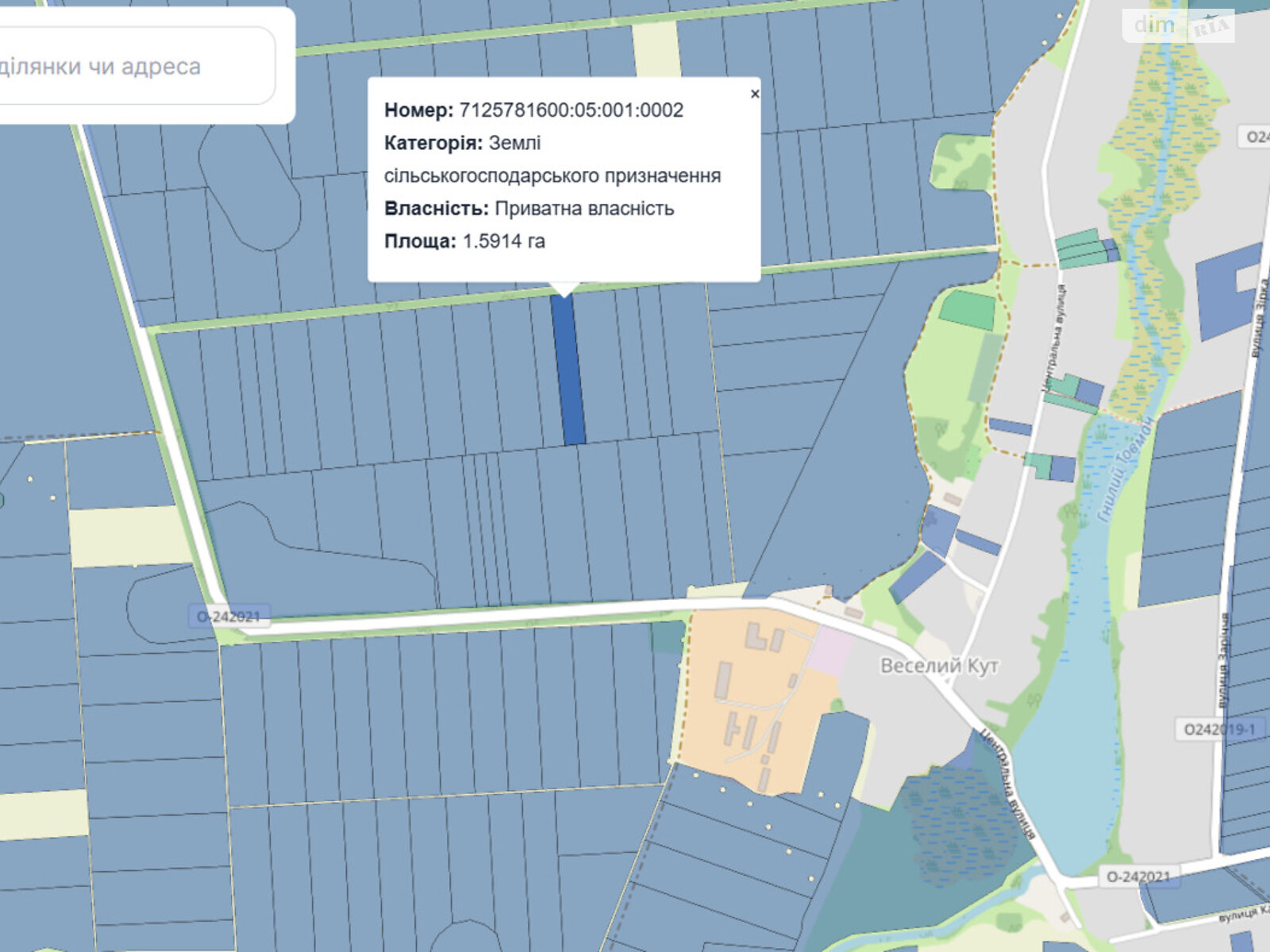Viewport: 1270px width, 952px height.
Task: Click the Категорія label in the popup
Action: click(433, 143)
